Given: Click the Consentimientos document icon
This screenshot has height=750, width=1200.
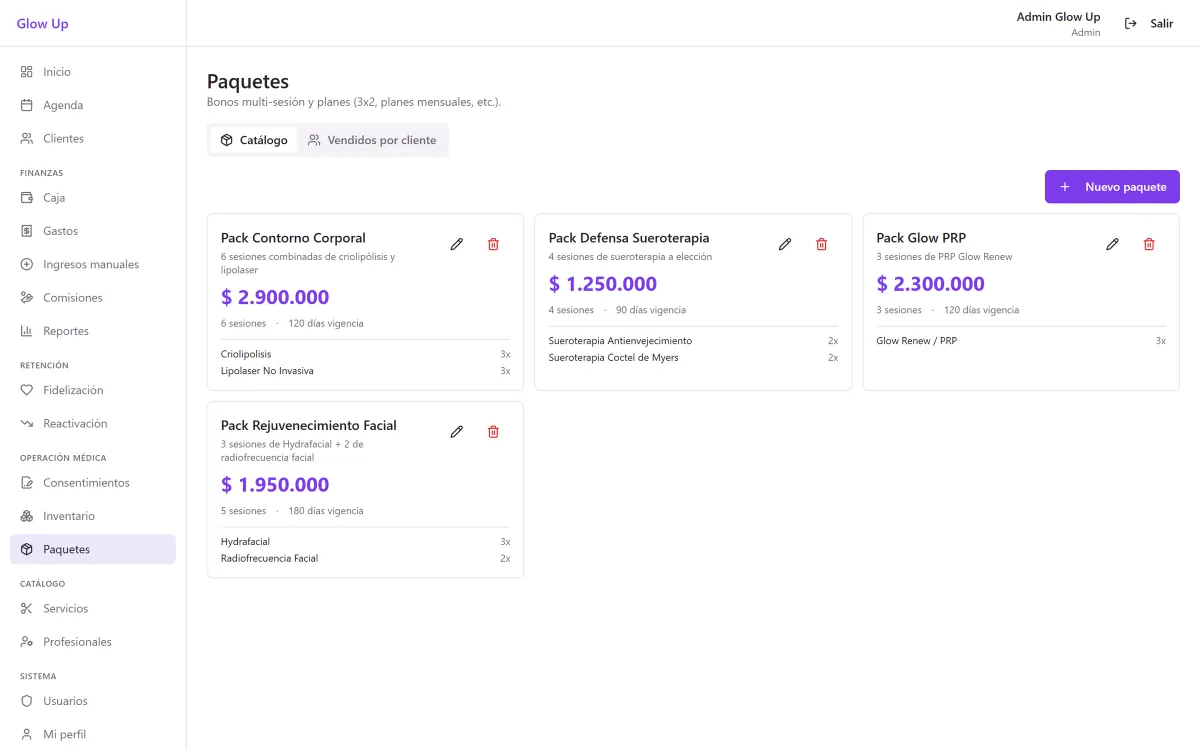Looking at the screenshot, I should 27,483.
